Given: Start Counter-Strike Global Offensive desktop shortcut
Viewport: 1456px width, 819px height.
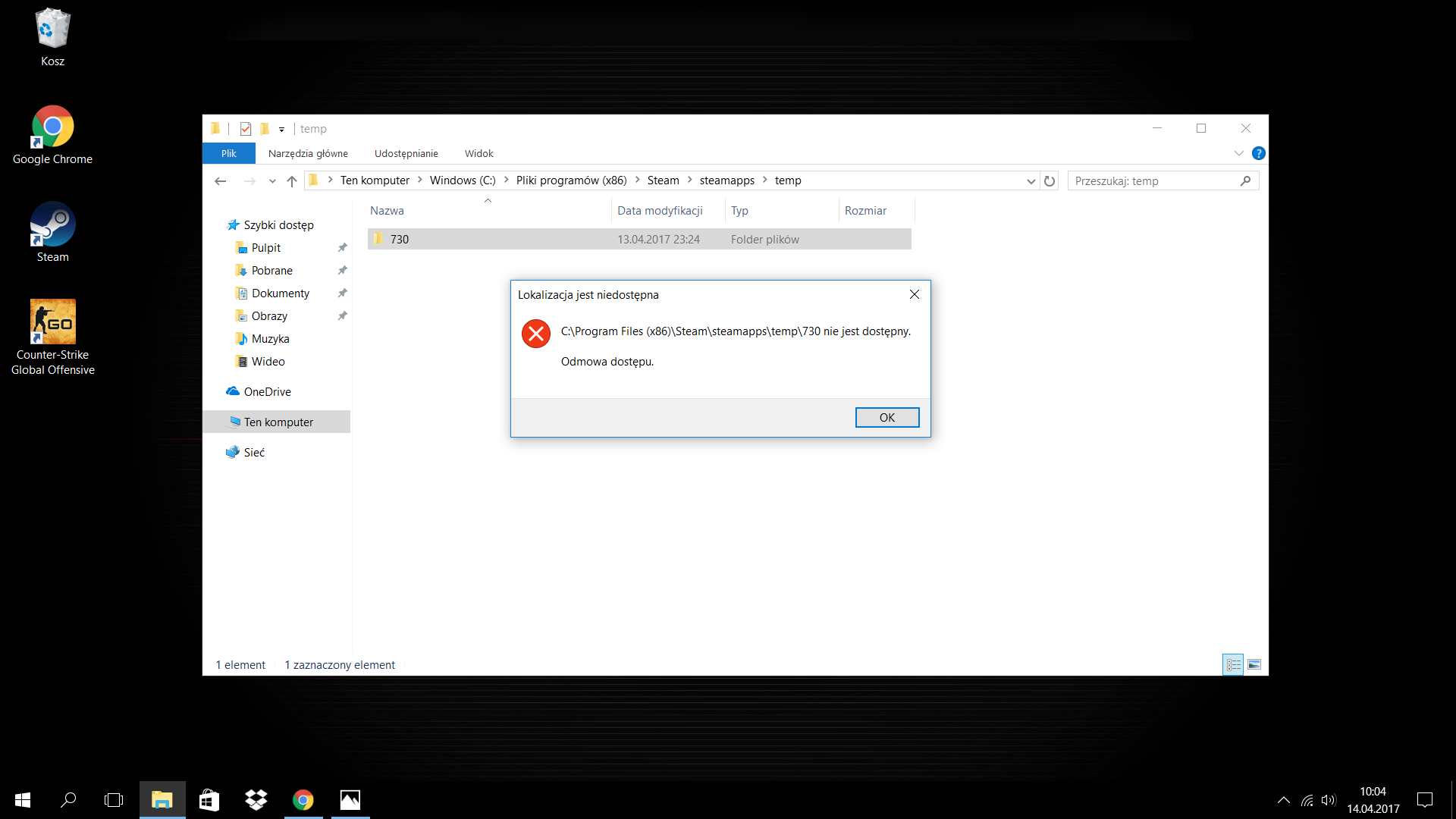Looking at the screenshot, I should (52, 337).
